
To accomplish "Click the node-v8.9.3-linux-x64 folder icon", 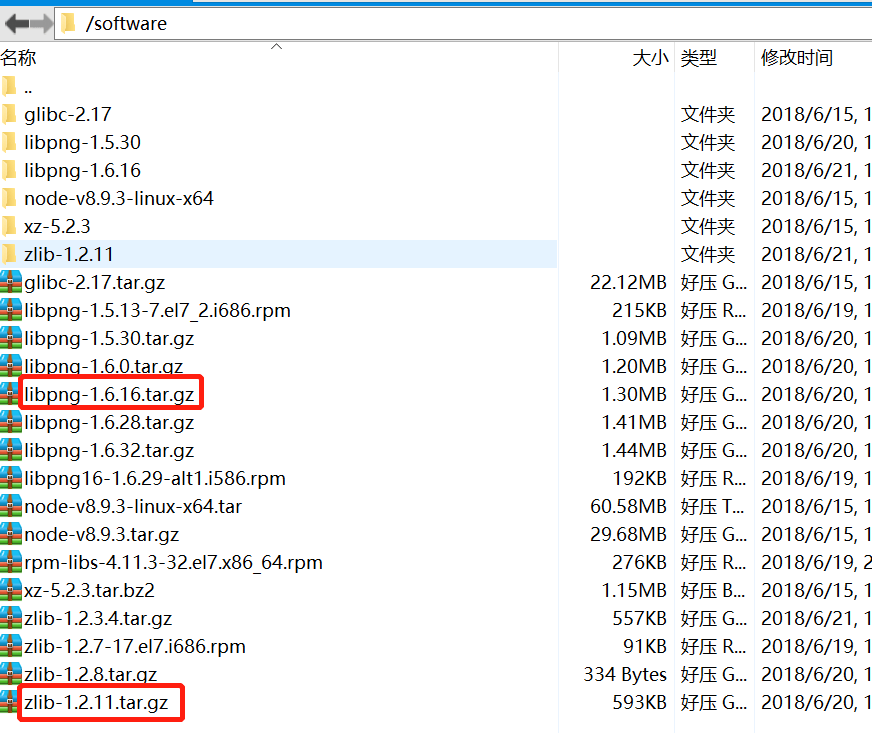I will click(x=9, y=198).
